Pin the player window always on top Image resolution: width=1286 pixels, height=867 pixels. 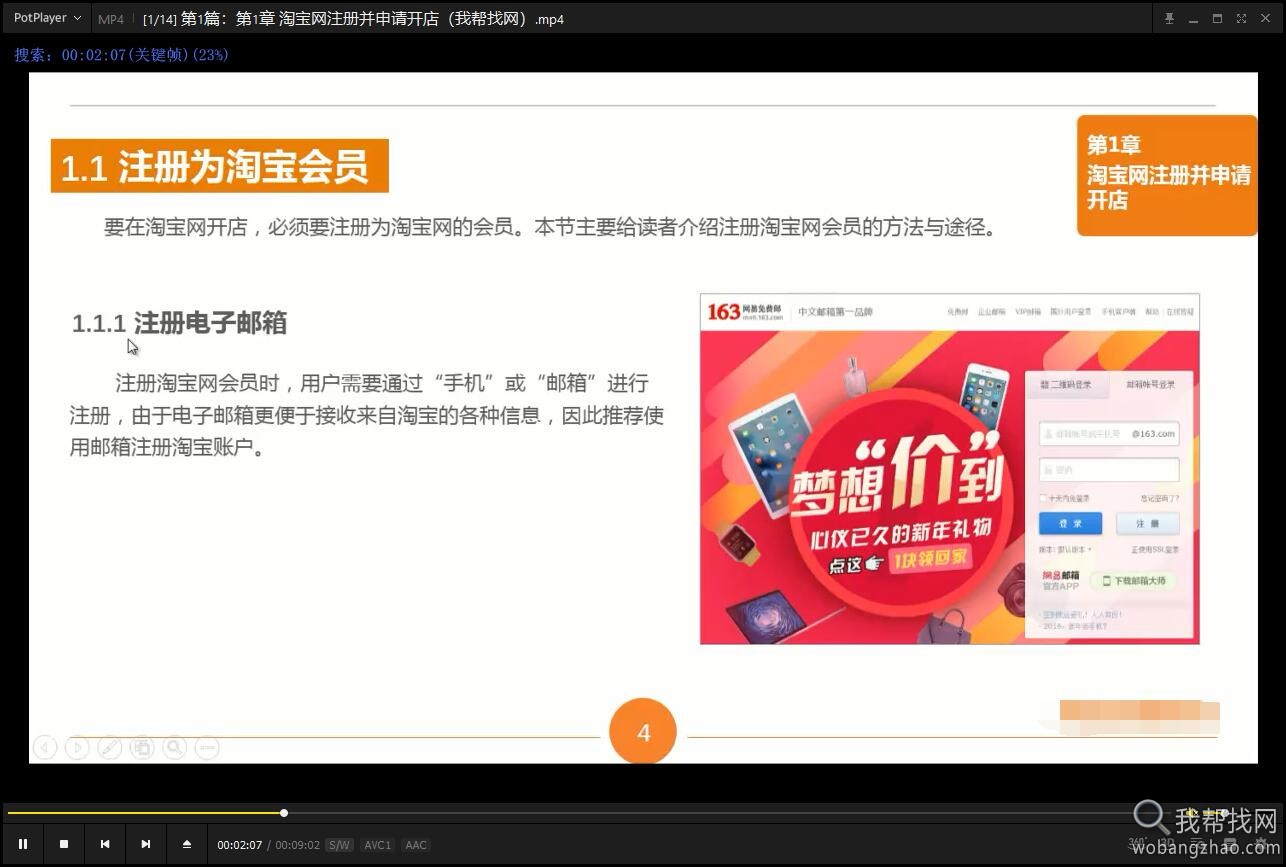pos(1169,18)
